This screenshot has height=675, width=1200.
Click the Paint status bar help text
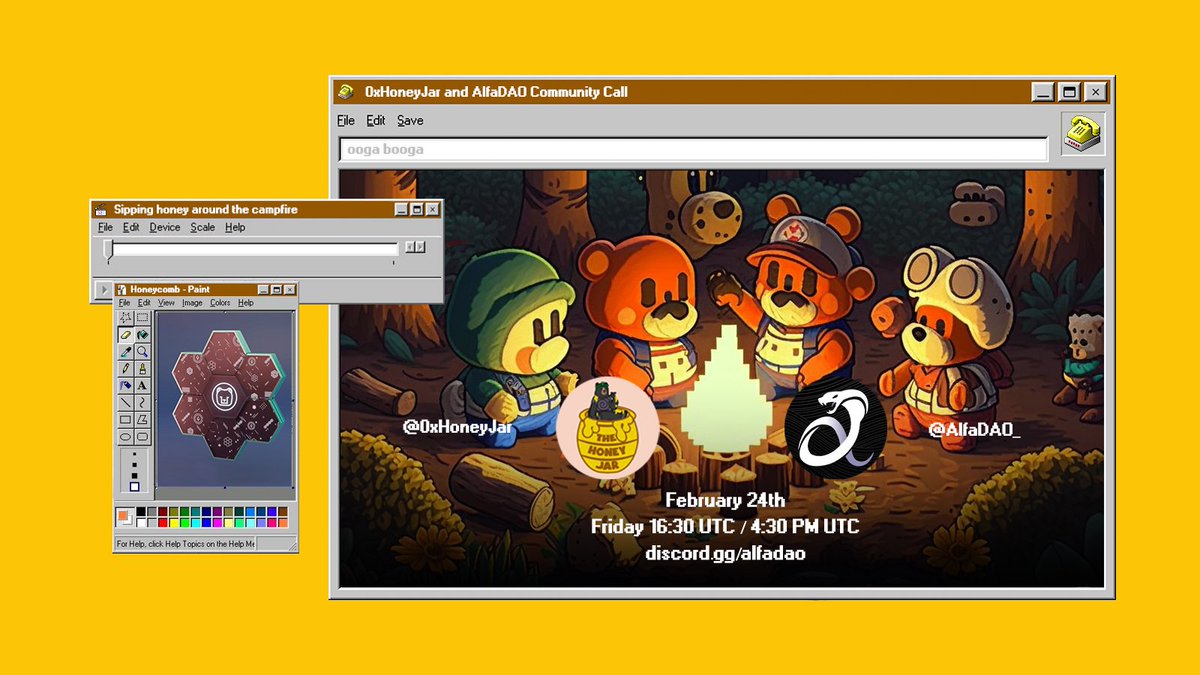click(186, 544)
